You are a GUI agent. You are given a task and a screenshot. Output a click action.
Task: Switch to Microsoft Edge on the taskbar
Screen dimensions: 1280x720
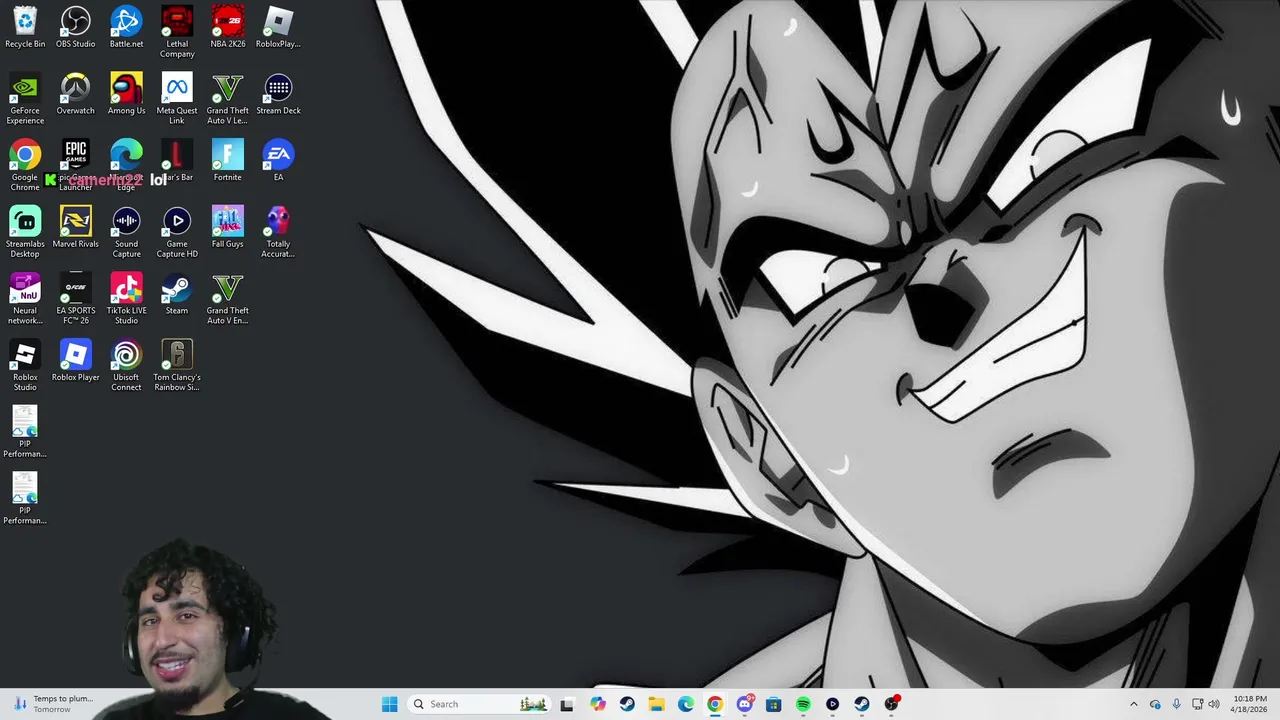(x=686, y=704)
